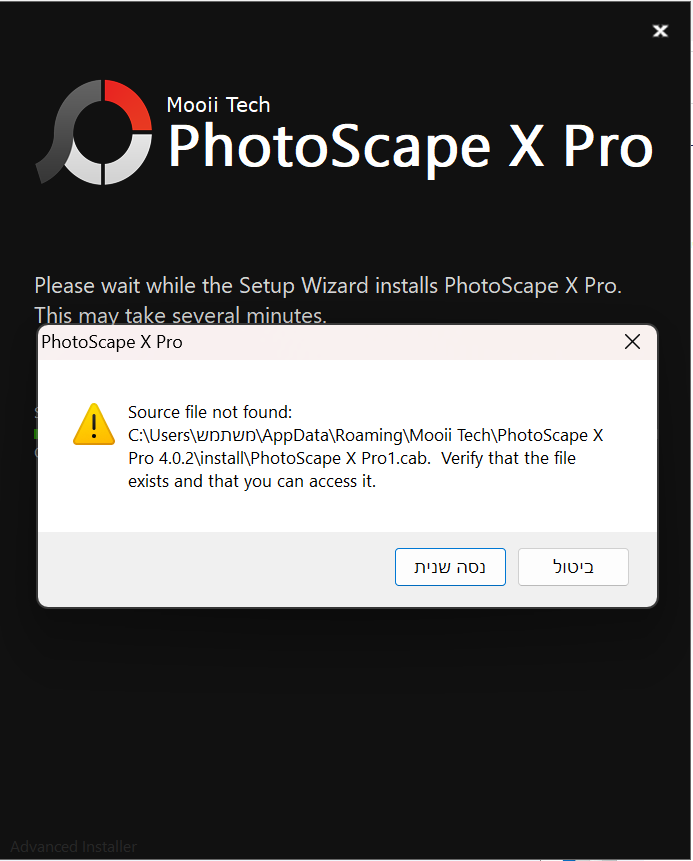Click the PhotoScape circular logo icon
The width and height of the screenshot is (693, 861).
(94, 132)
